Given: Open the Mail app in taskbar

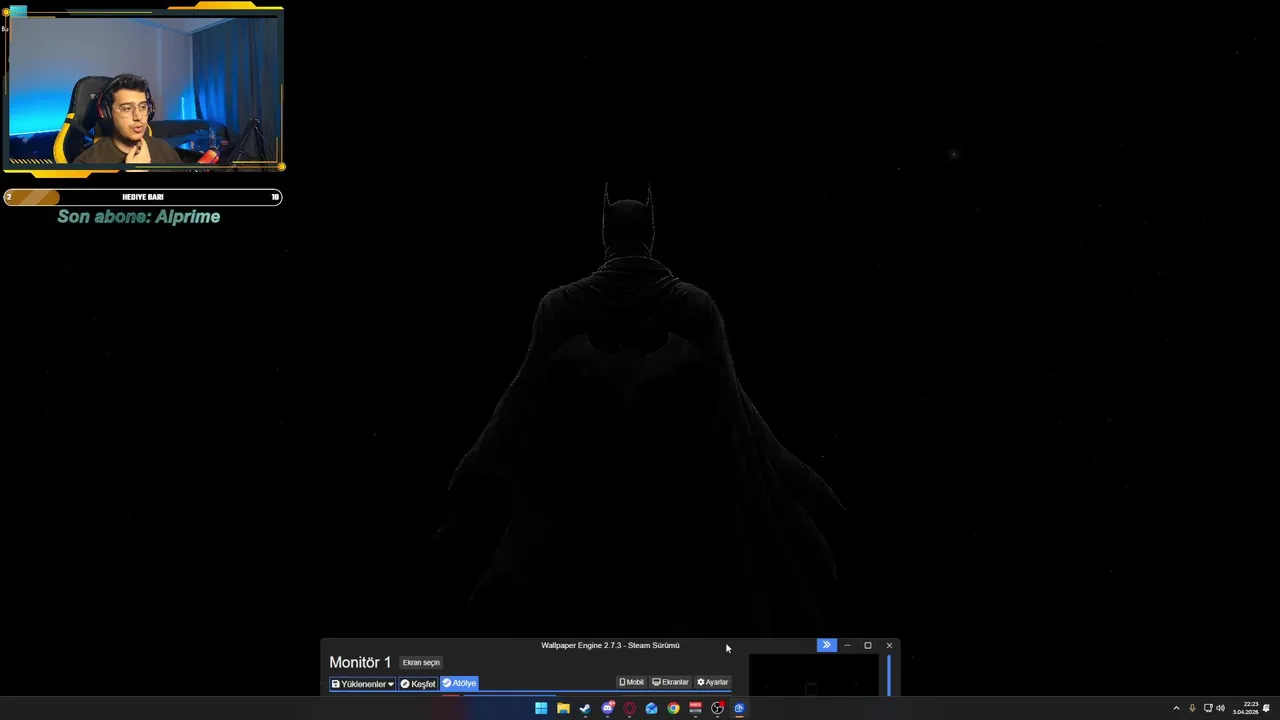Looking at the screenshot, I should point(651,708).
